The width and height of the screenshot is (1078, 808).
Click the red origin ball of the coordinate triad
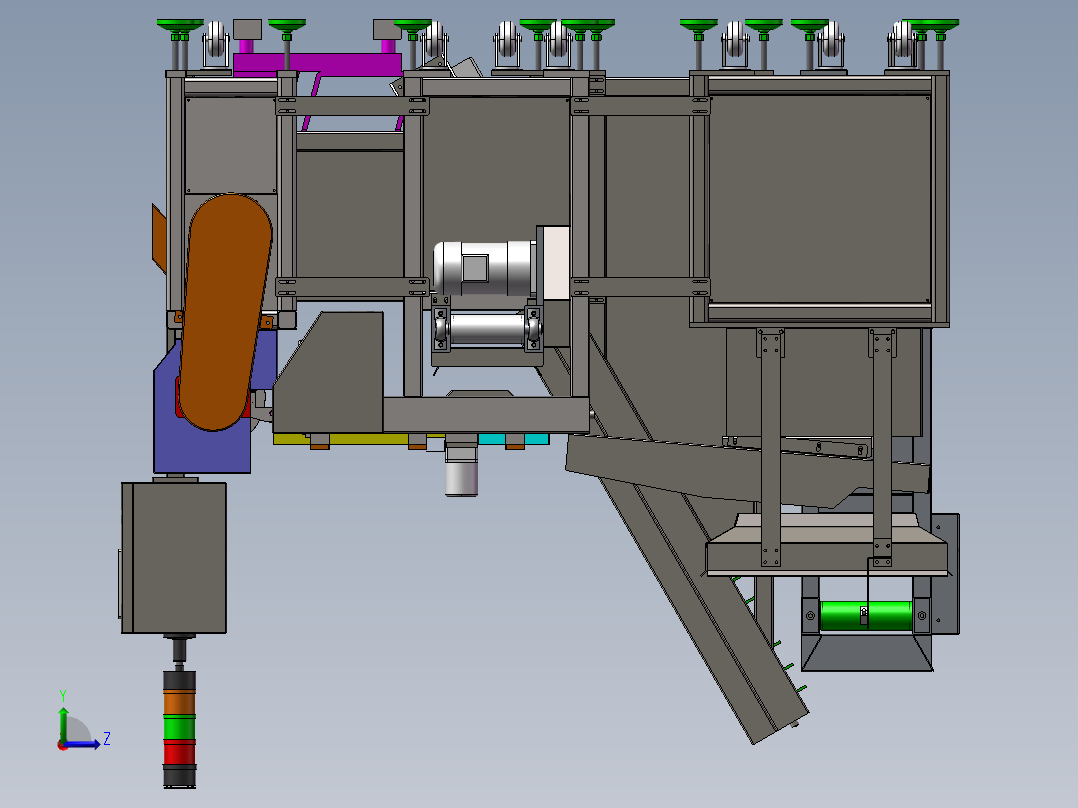point(63,745)
